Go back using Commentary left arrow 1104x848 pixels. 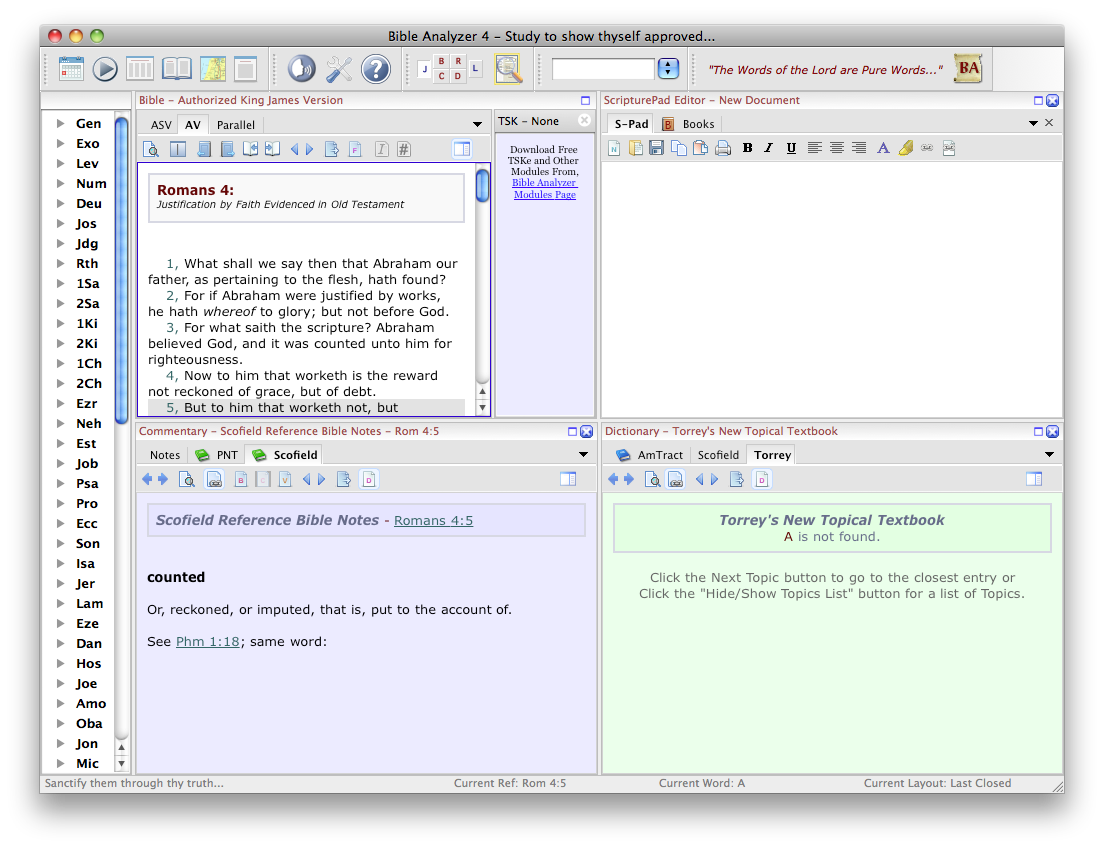tap(147, 480)
